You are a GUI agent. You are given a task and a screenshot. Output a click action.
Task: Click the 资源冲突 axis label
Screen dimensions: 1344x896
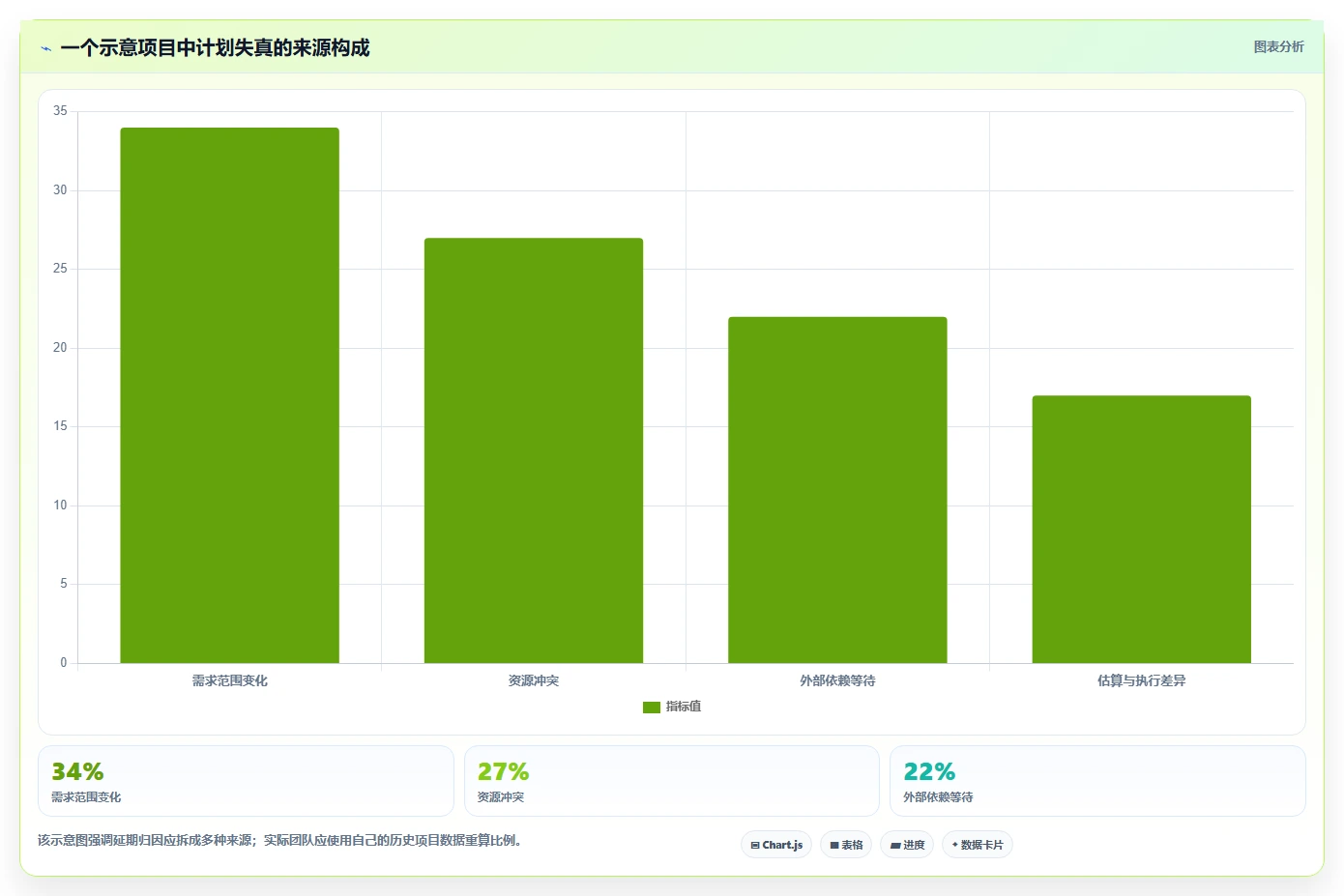(x=534, y=680)
